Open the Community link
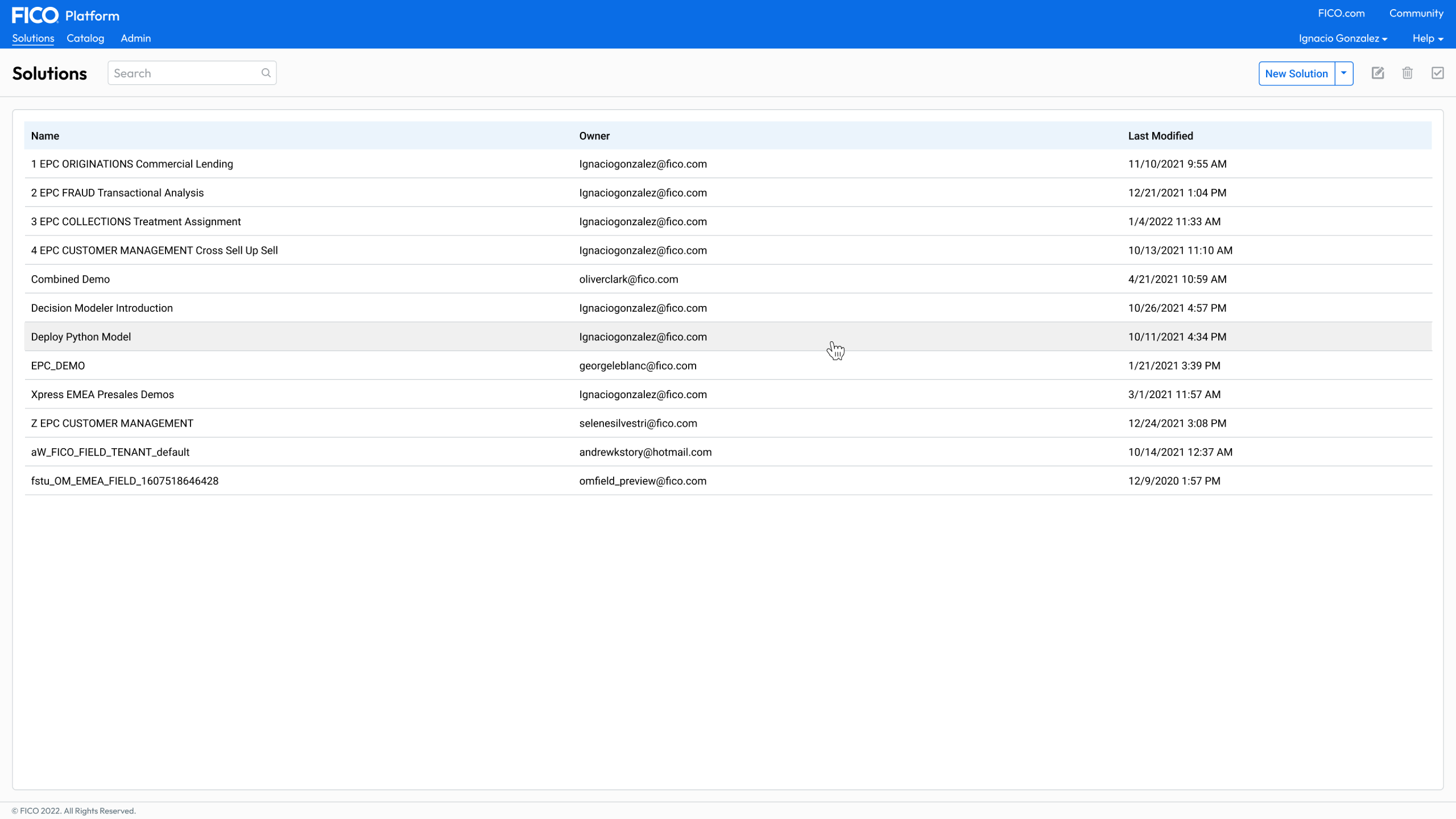 (1416, 13)
